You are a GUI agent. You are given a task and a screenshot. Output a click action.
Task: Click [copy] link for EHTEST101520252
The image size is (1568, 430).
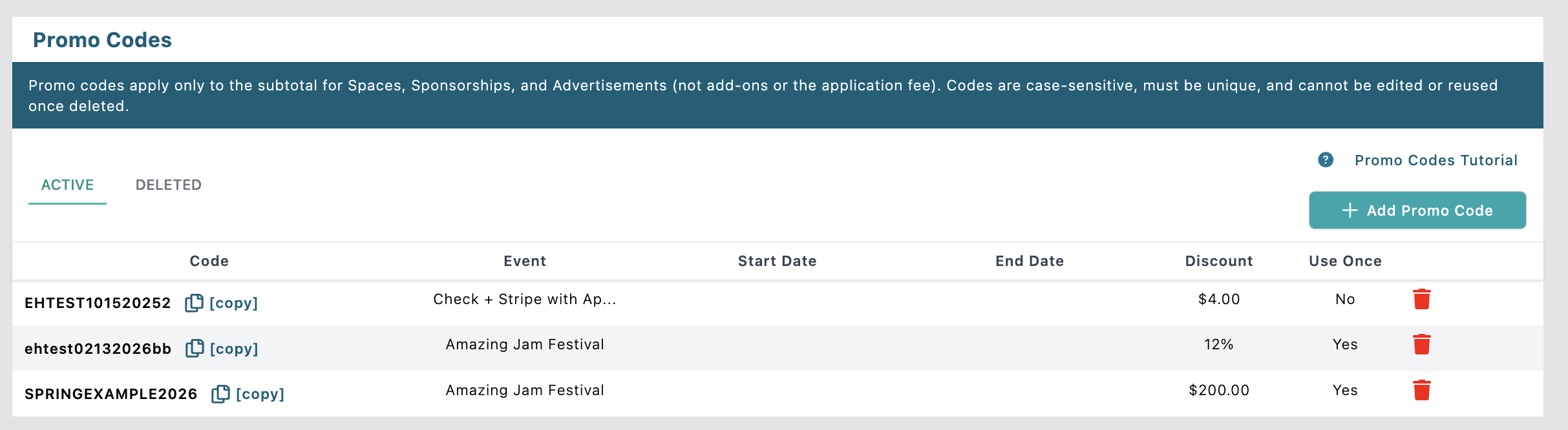click(234, 303)
